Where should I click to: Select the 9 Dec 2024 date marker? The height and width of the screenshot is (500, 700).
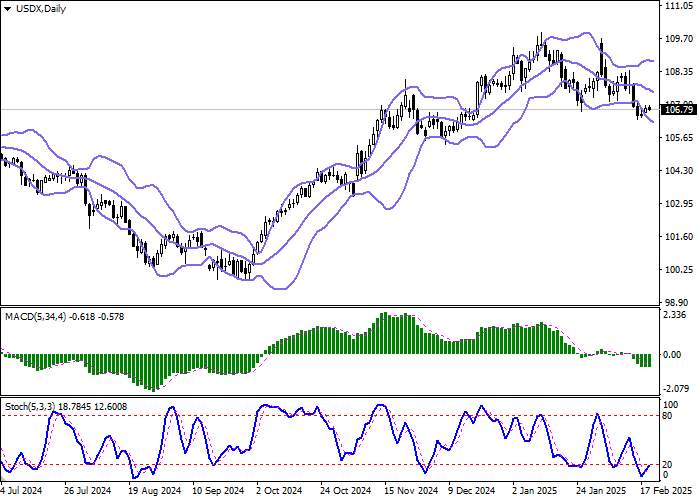(471, 491)
